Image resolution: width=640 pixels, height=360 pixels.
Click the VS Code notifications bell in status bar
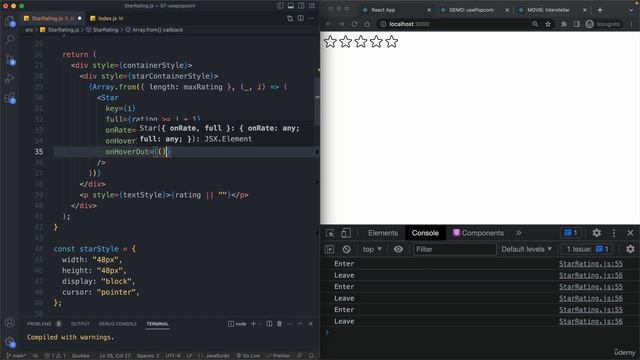tap(311, 356)
